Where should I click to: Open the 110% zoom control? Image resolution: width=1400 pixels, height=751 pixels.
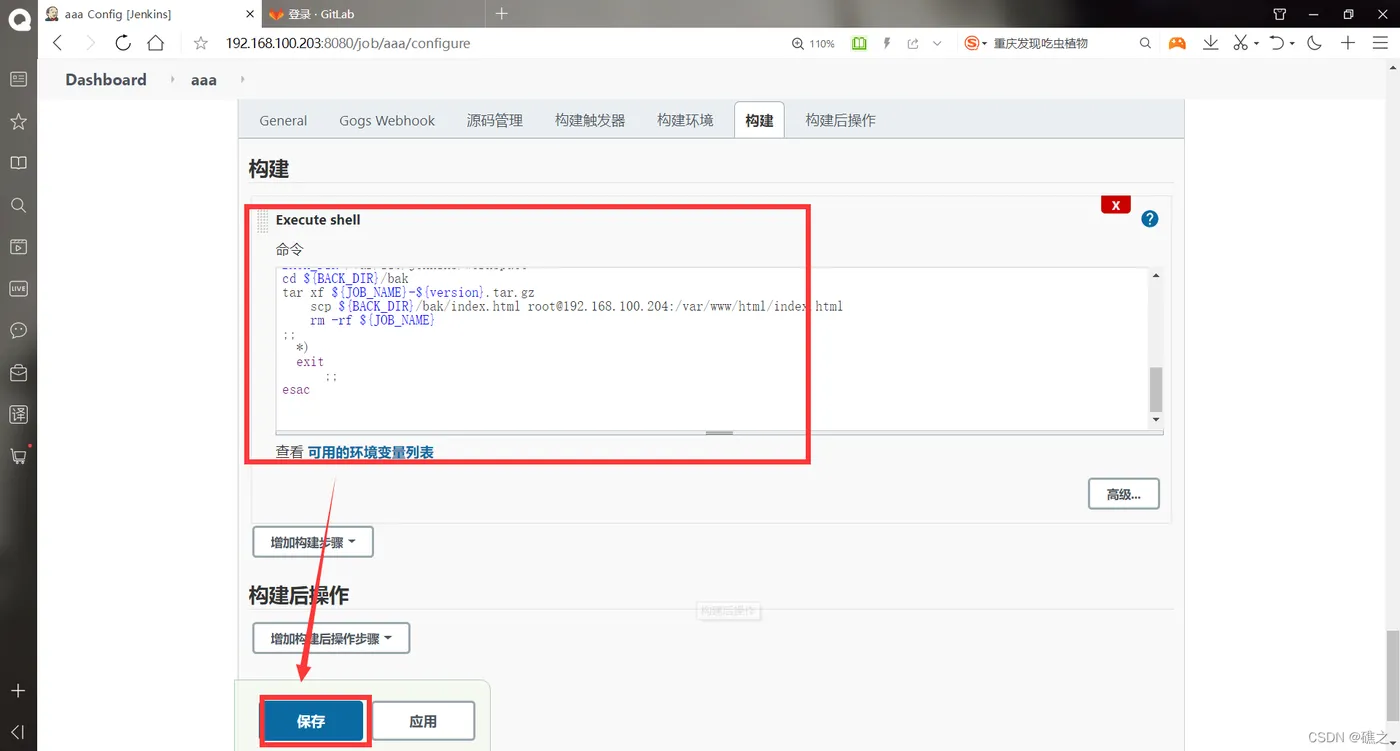[x=813, y=44]
